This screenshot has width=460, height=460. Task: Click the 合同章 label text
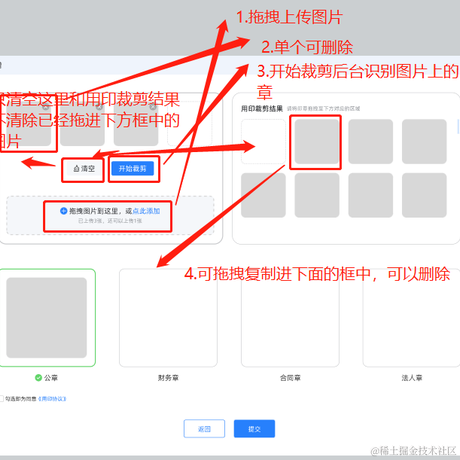click(290, 378)
